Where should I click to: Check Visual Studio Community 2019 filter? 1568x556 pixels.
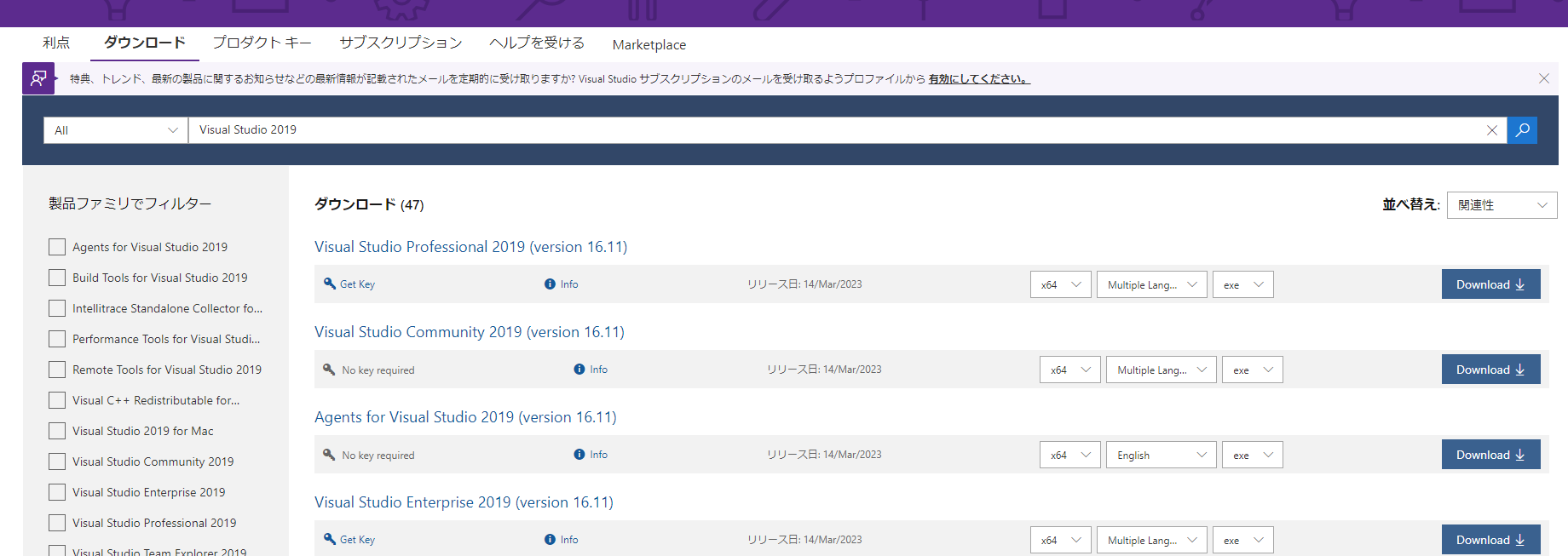coord(57,461)
